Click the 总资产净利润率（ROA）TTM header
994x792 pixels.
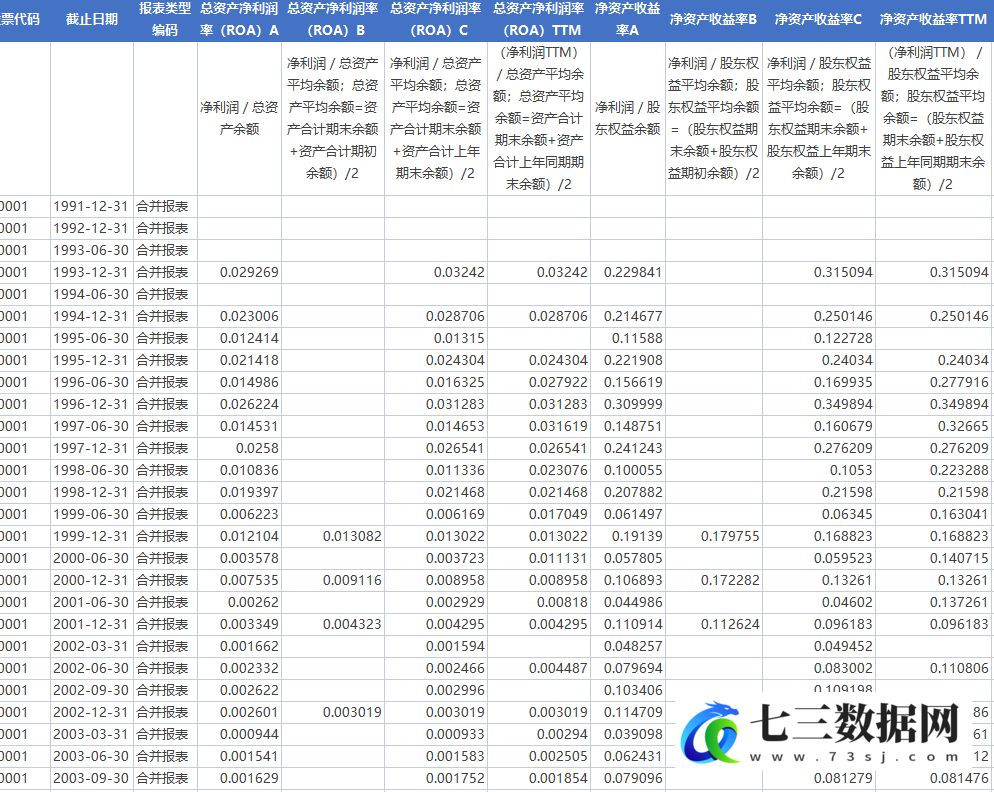[x=539, y=20]
